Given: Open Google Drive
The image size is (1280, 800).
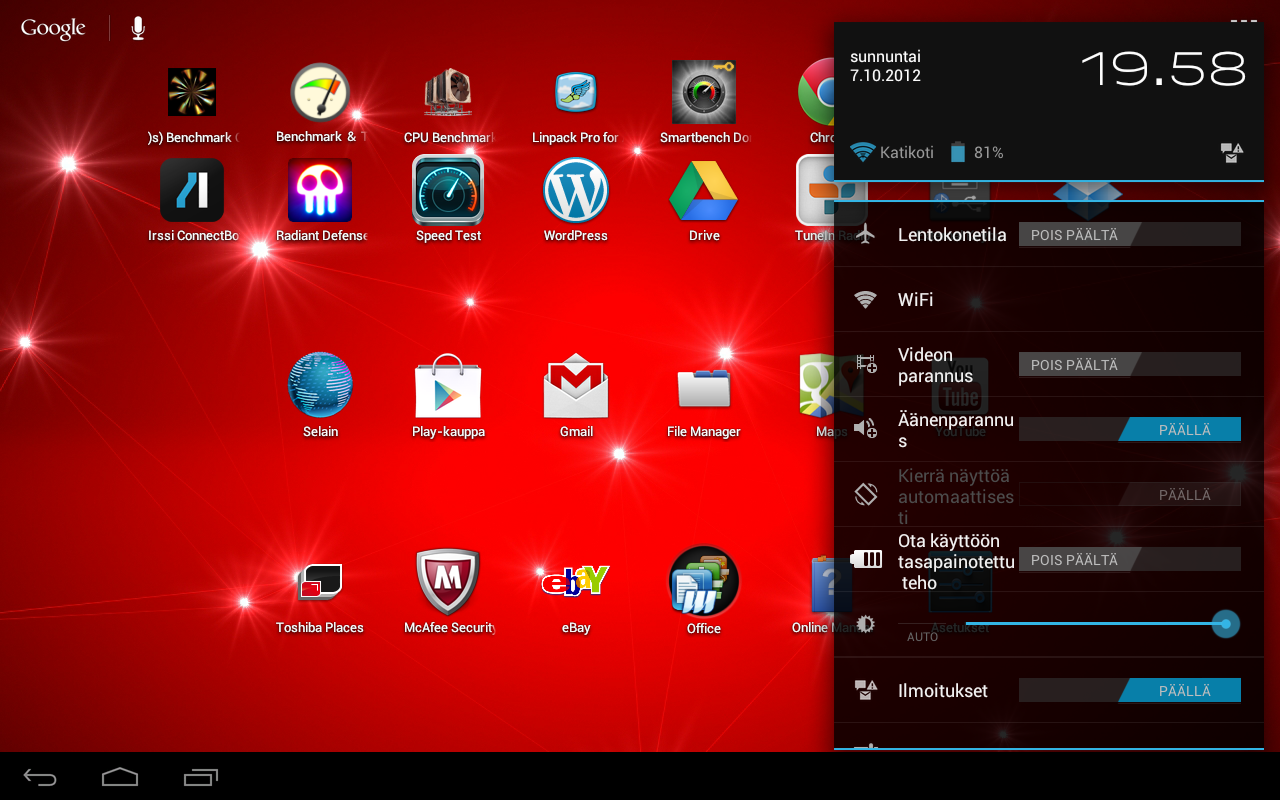Looking at the screenshot, I should (704, 201).
